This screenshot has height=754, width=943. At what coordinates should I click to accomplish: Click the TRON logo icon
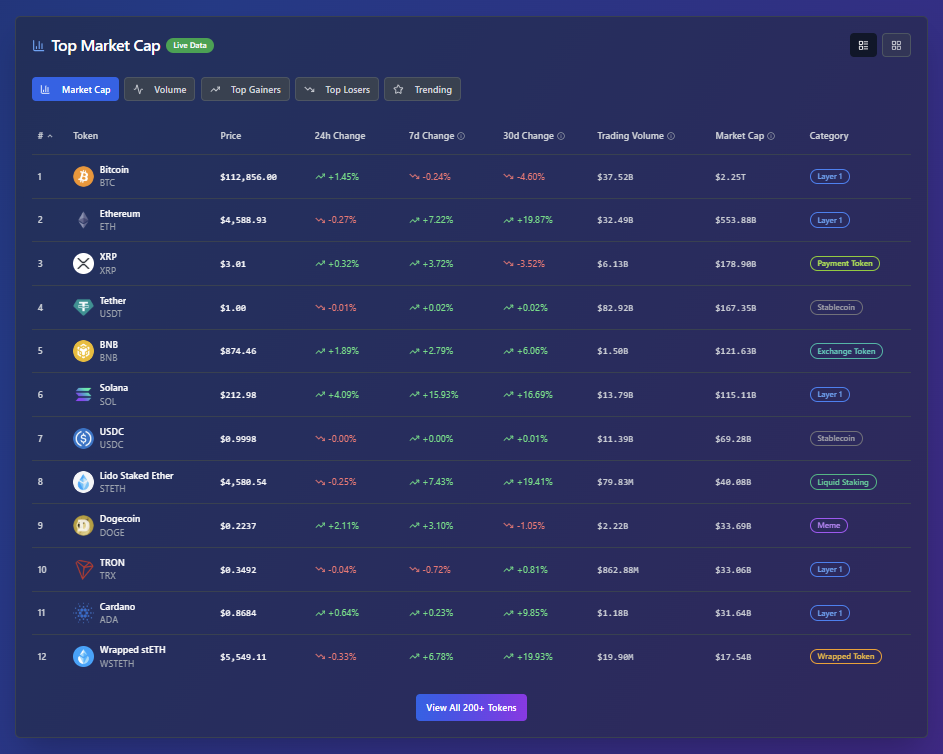click(84, 569)
